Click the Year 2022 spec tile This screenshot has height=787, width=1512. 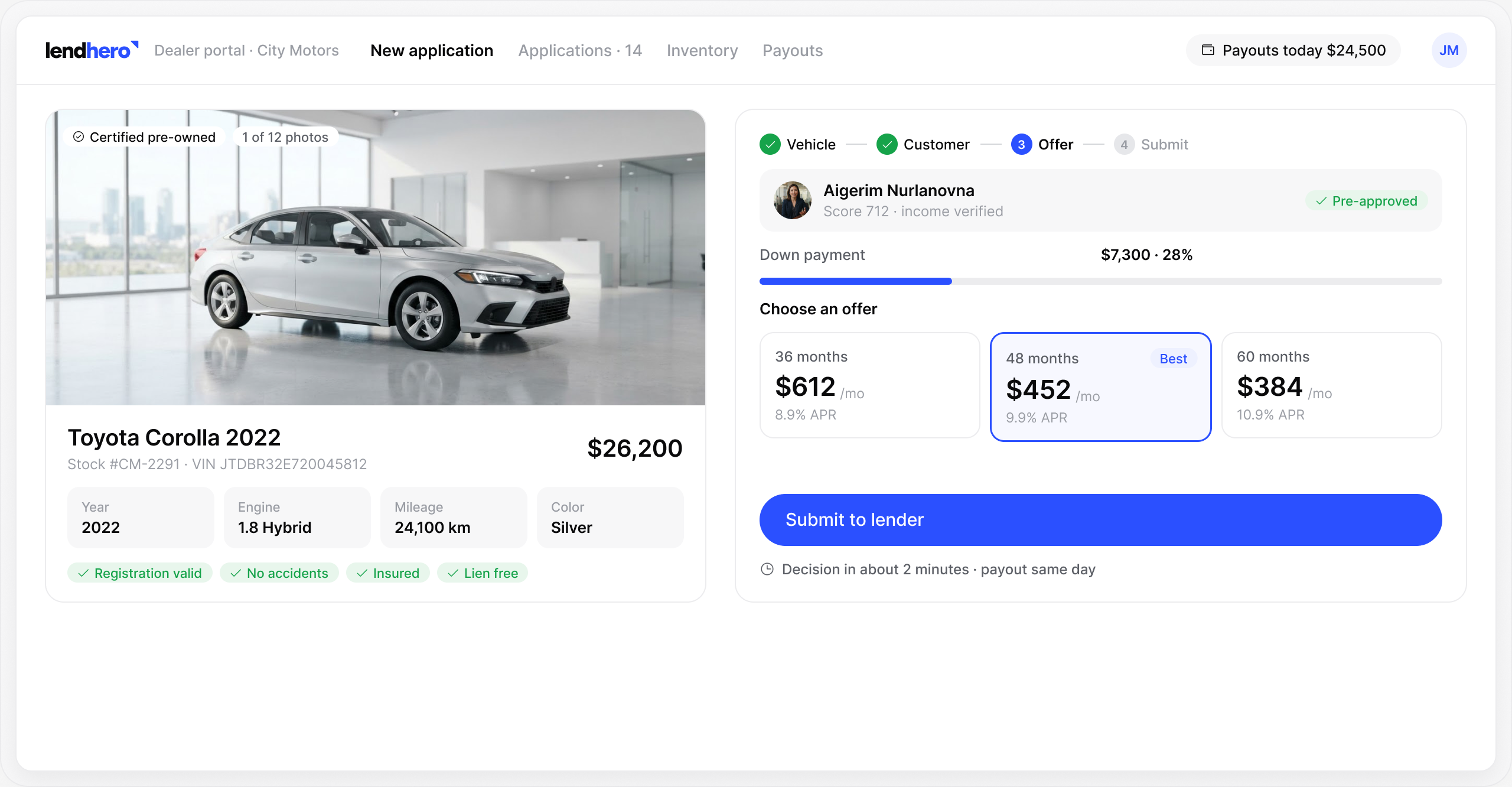click(141, 518)
